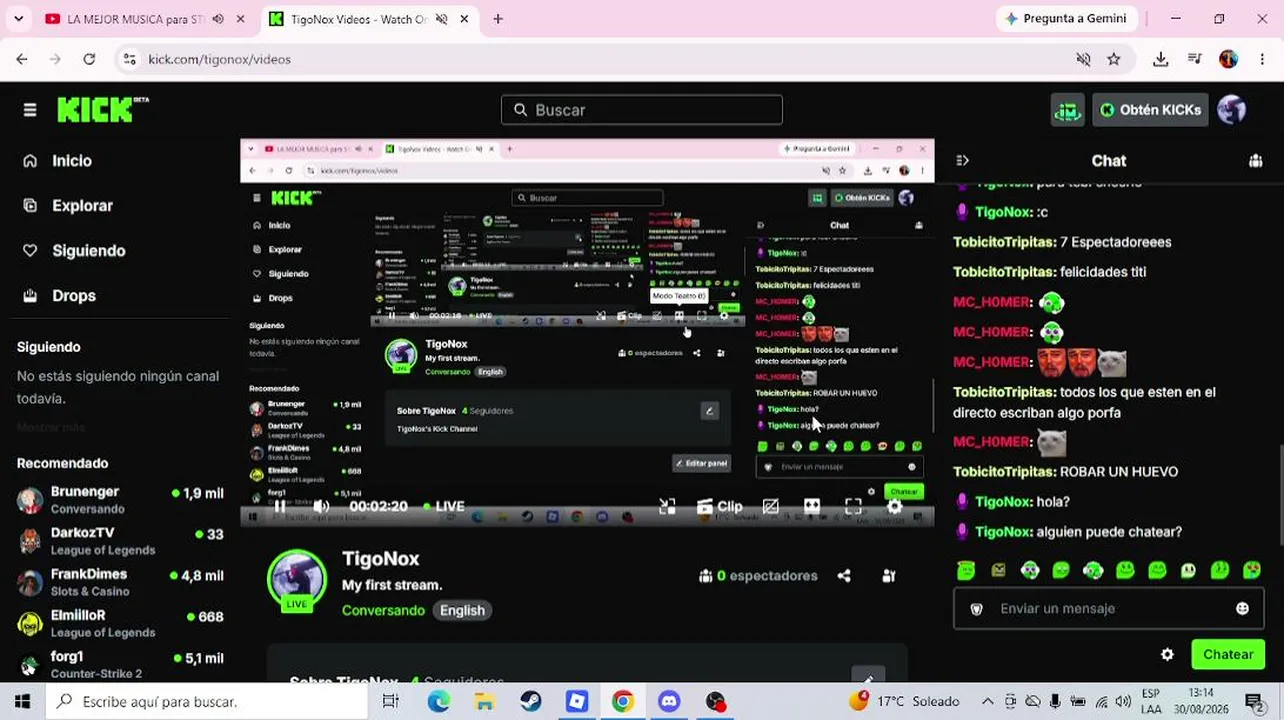Mute the TigoNox Videos tab audio
This screenshot has height=720, width=1284.
pyautogui.click(x=442, y=19)
